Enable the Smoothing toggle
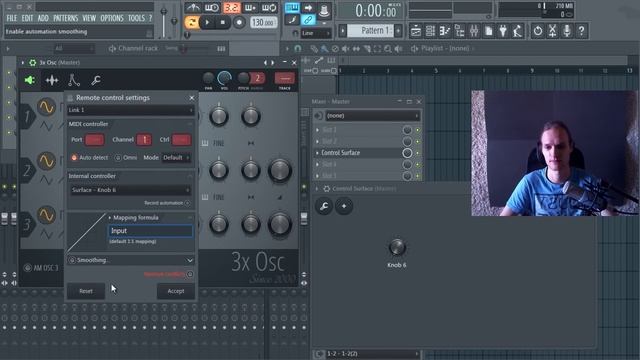 click(x=72, y=260)
